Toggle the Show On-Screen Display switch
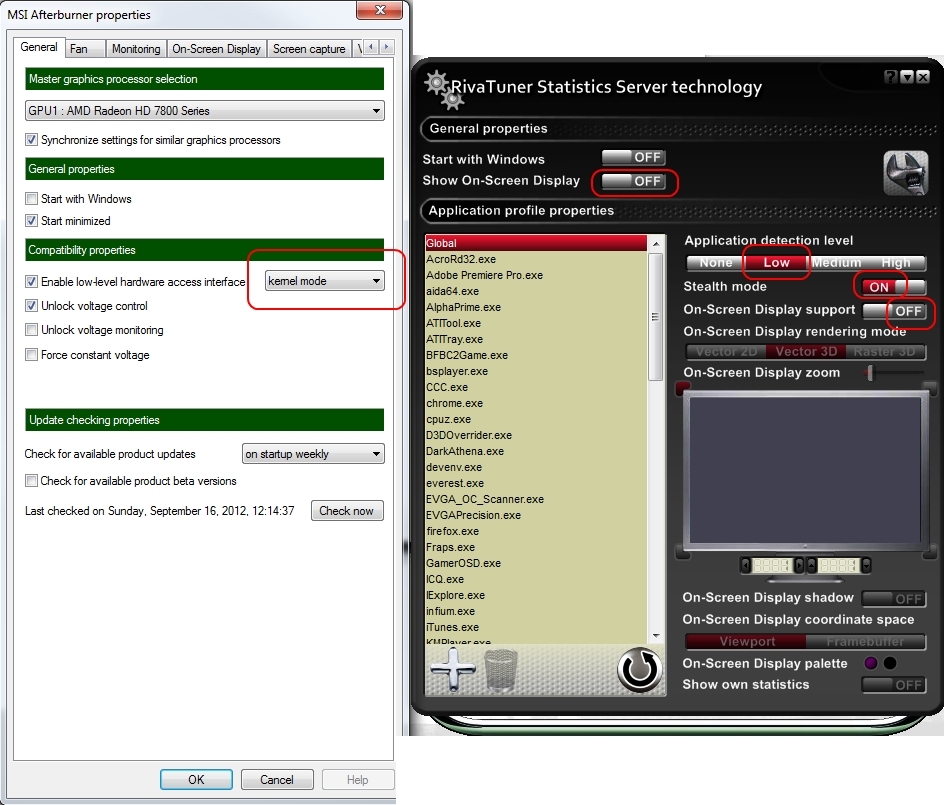This screenshot has height=805, width=944. (x=633, y=181)
